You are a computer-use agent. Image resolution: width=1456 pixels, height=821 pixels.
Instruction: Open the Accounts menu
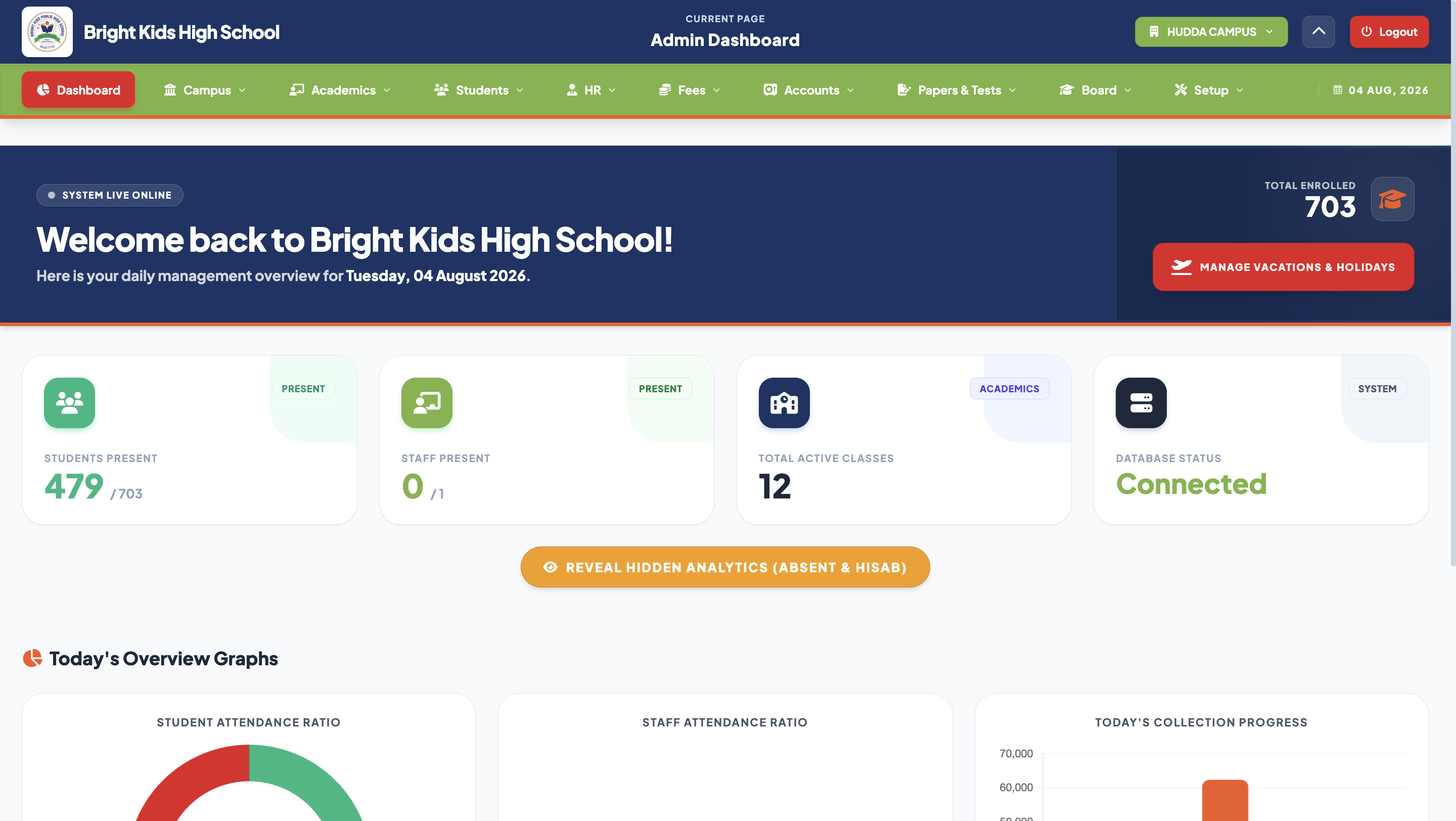pyautogui.click(x=809, y=90)
